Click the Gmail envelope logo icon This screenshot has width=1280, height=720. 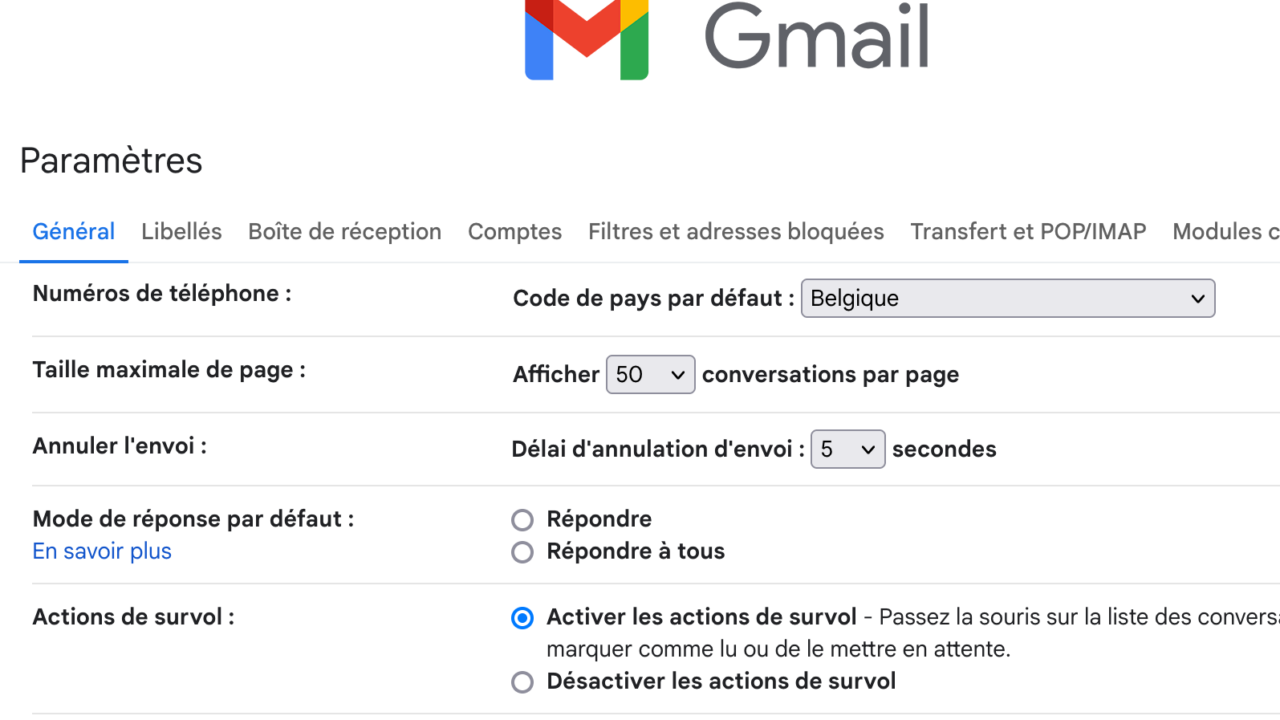click(x=587, y=40)
